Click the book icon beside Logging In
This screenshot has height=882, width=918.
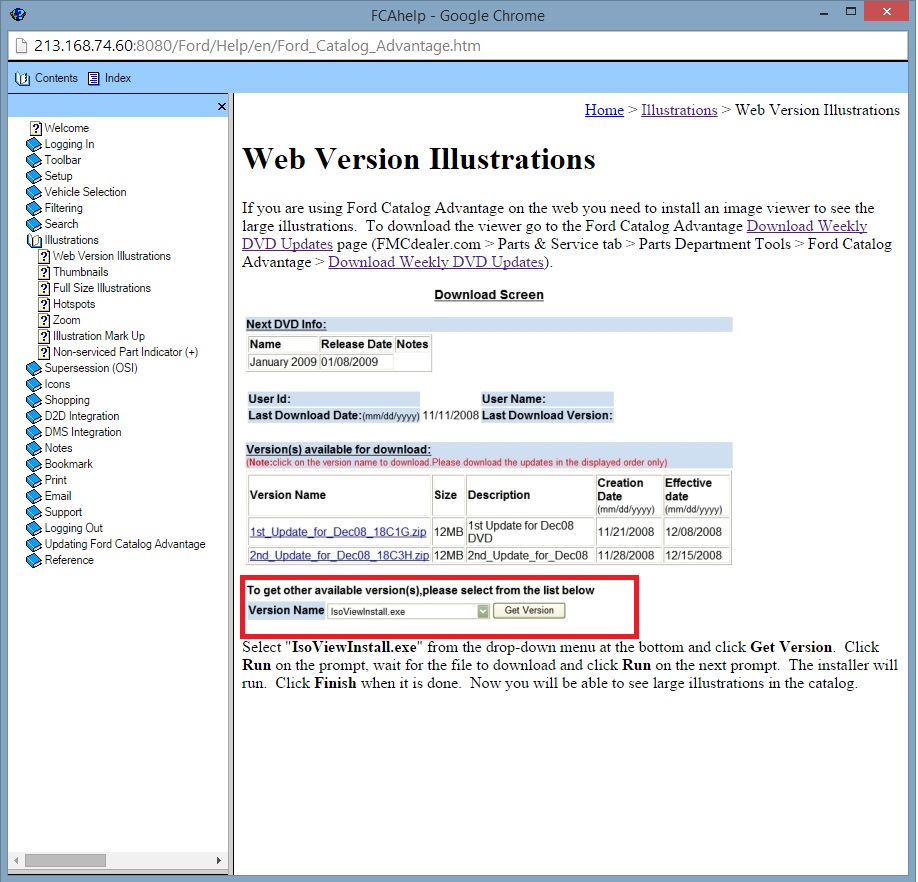34,144
